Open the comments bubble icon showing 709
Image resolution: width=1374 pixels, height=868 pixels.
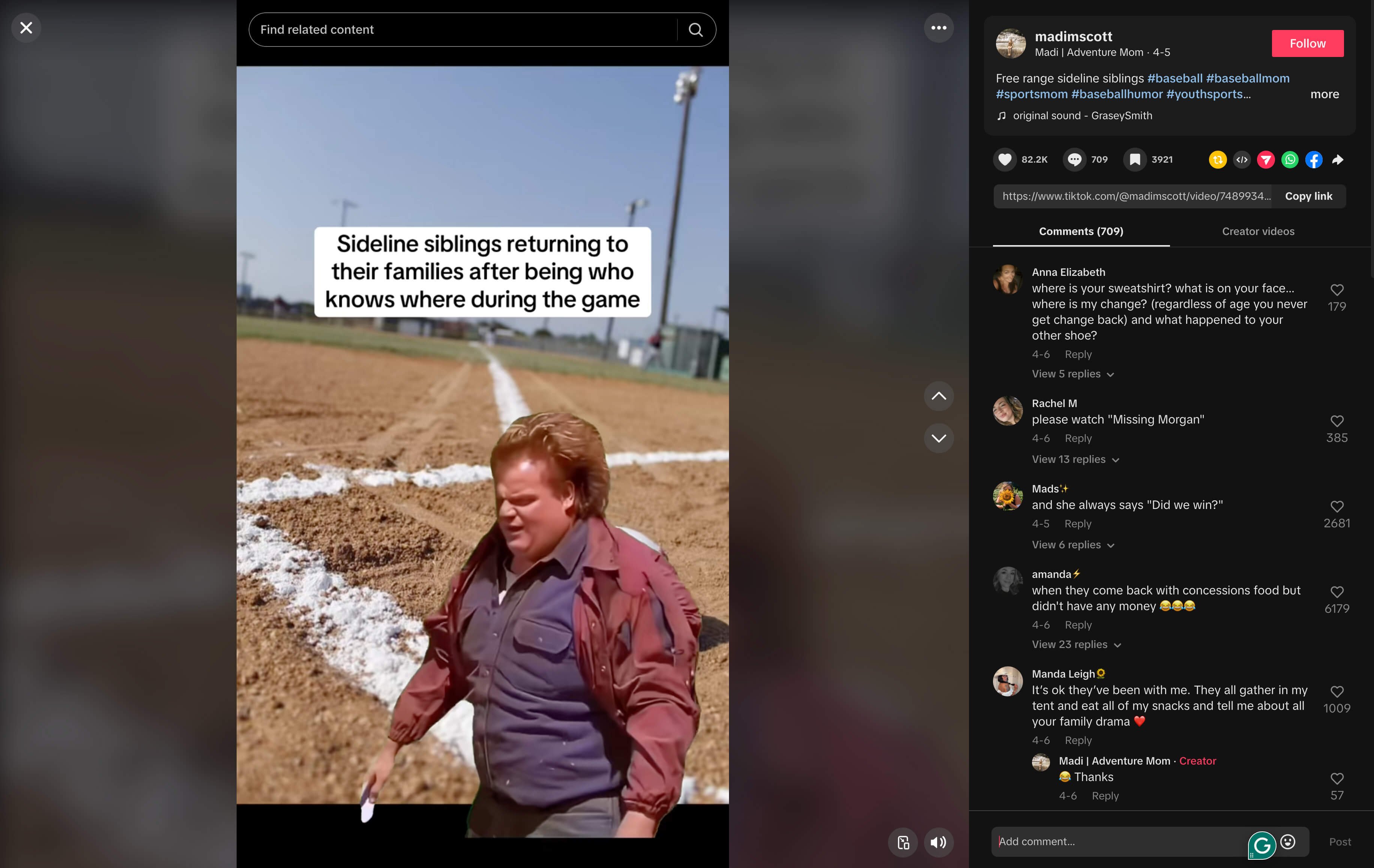tap(1074, 160)
